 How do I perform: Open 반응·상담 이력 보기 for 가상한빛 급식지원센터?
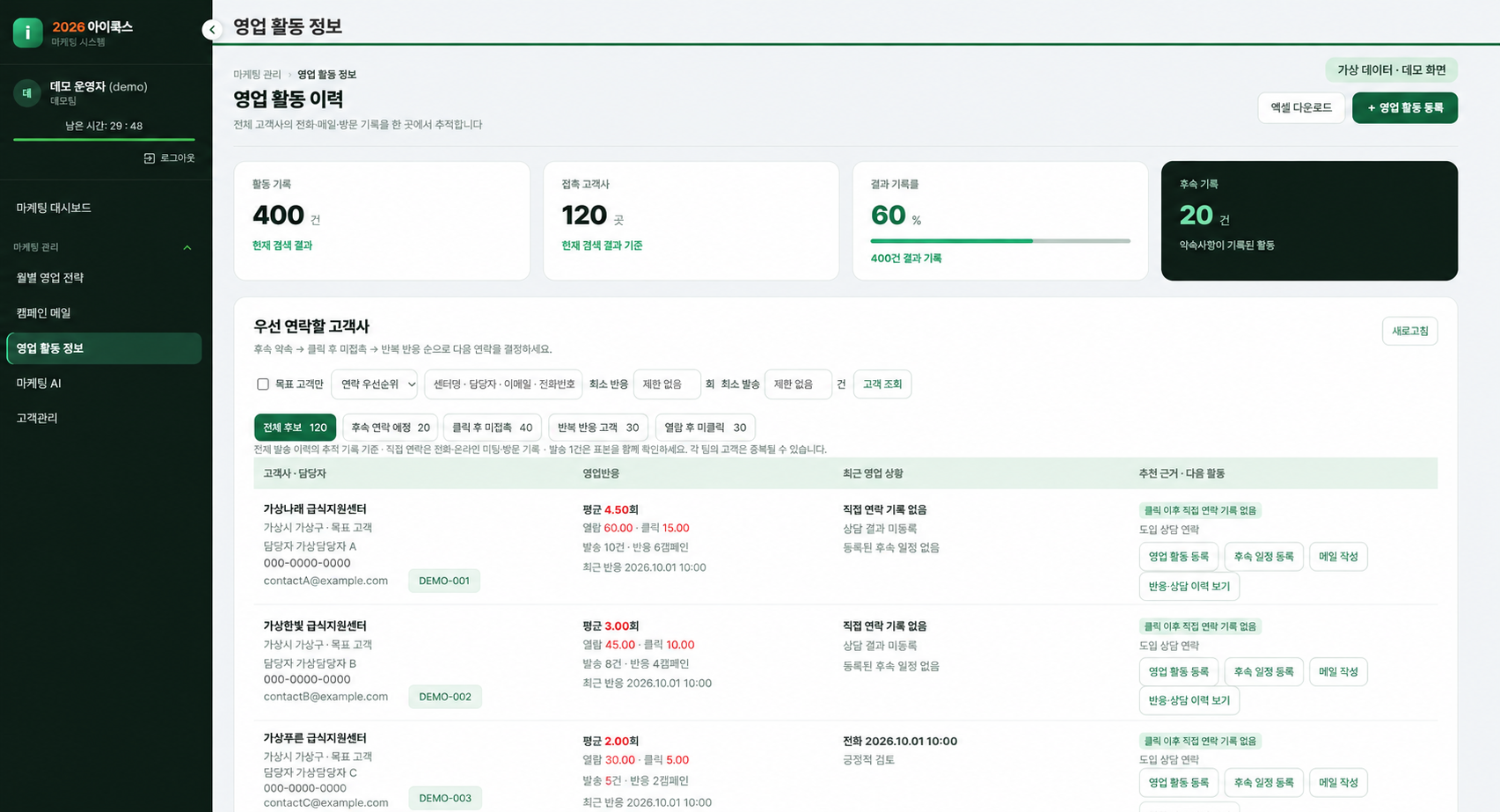[1189, 701]
